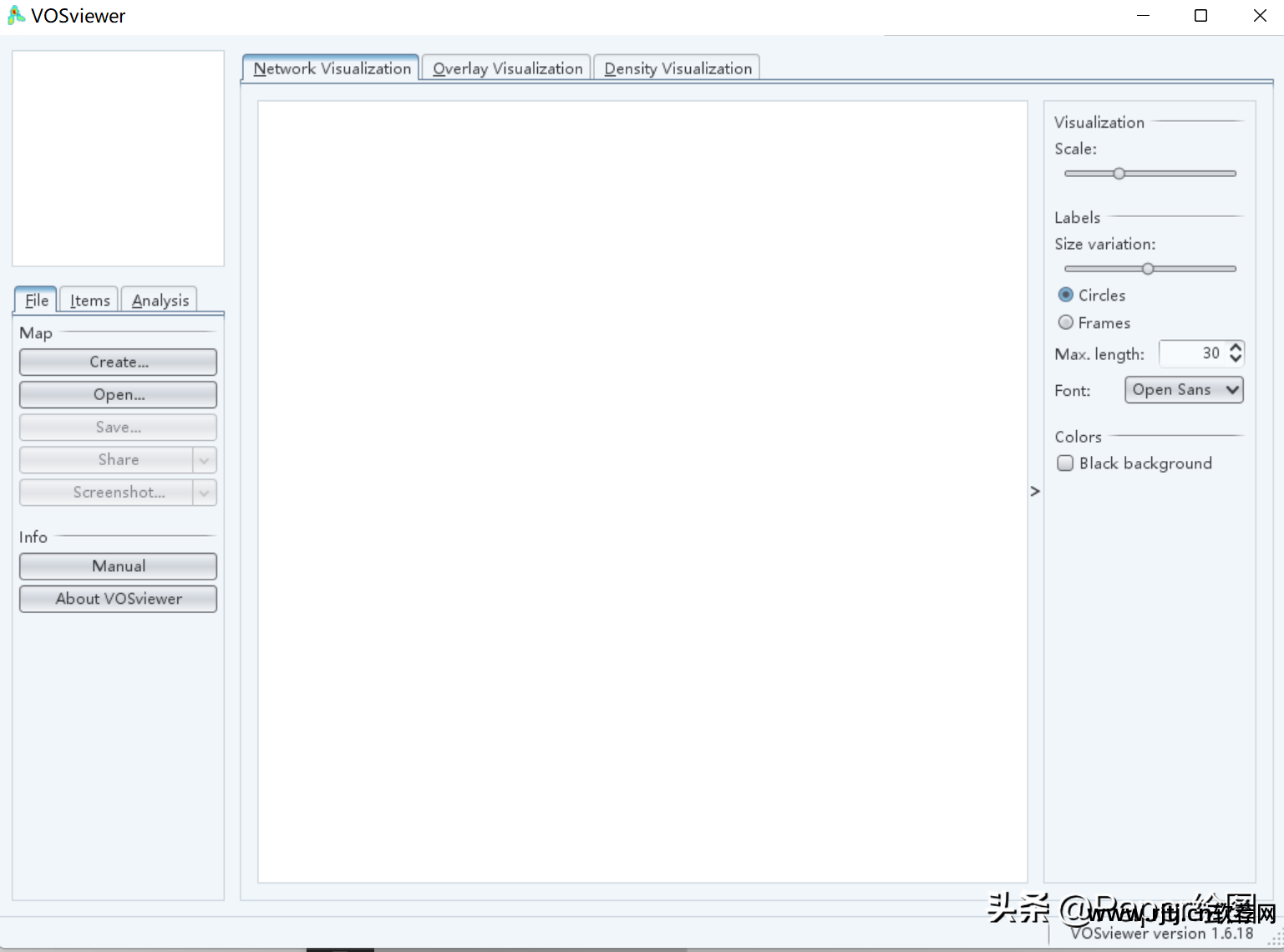This screenshot has width=1284, height=952.
Task: Select the File tab
Action: 36,300
